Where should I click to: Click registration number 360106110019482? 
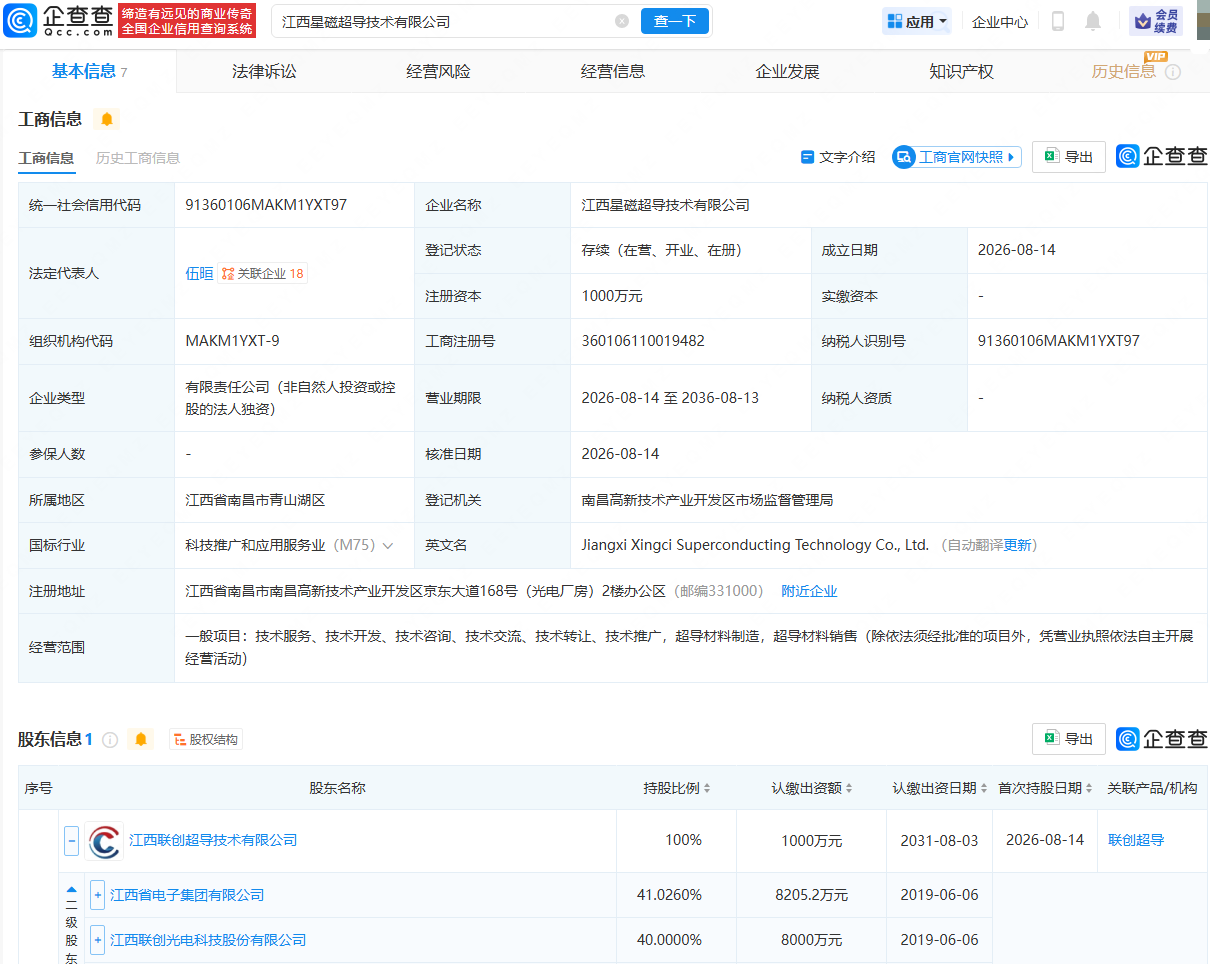(x=643, y=341)
